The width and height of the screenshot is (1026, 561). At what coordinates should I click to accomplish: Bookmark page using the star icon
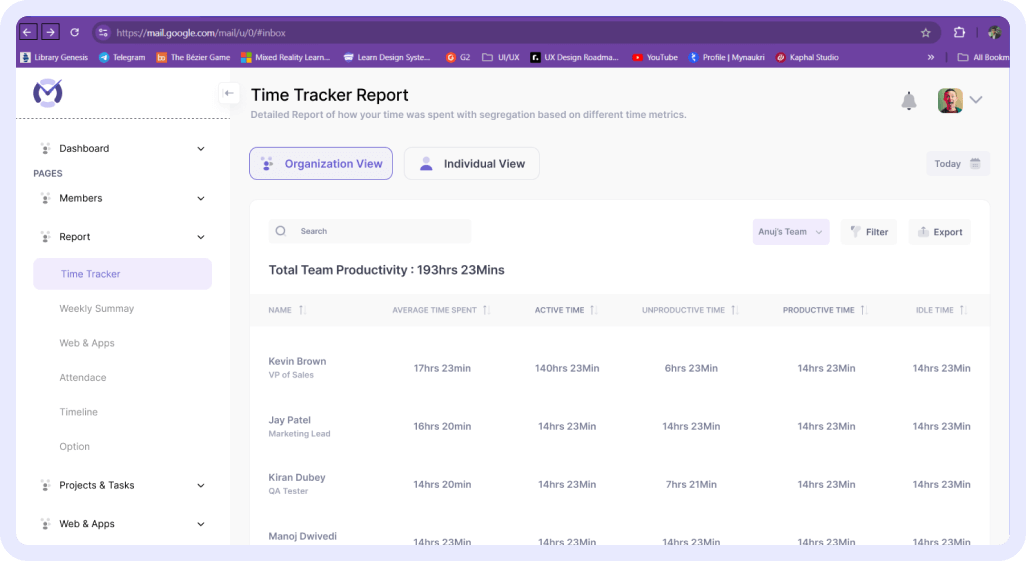tap(925, 32)
